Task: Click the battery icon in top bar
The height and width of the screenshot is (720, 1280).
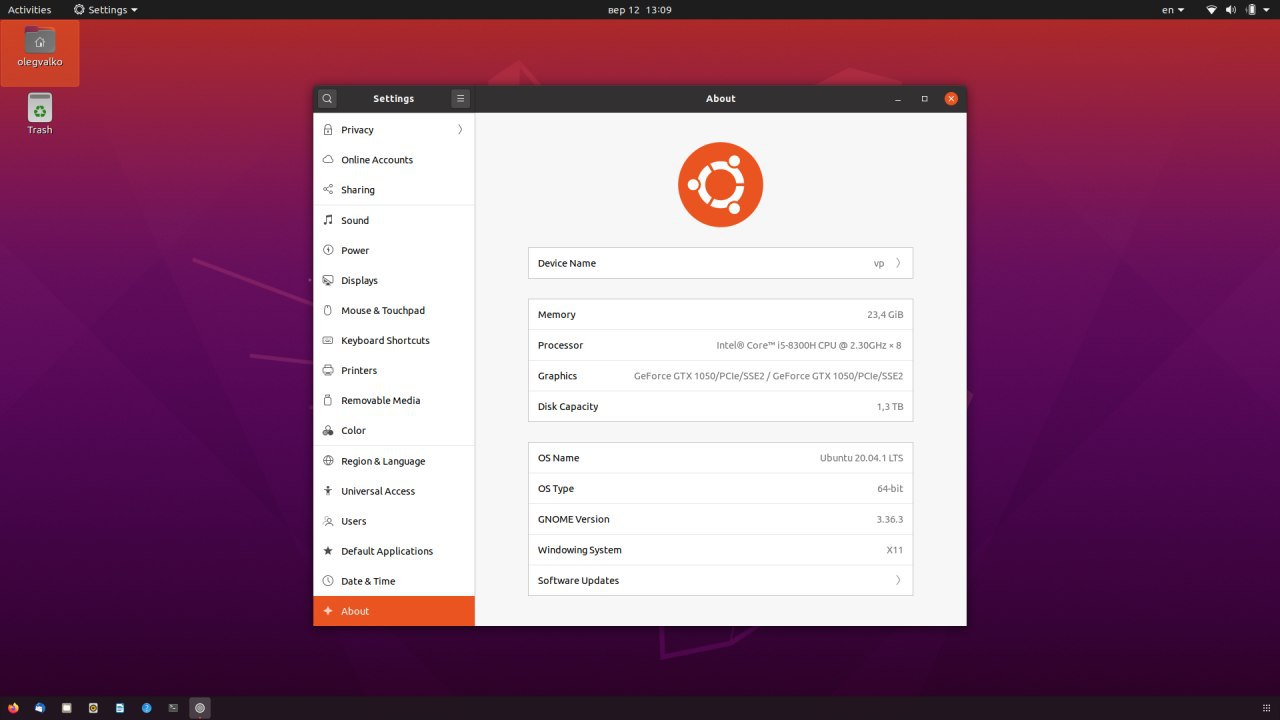Action: tap(1250, 9)
